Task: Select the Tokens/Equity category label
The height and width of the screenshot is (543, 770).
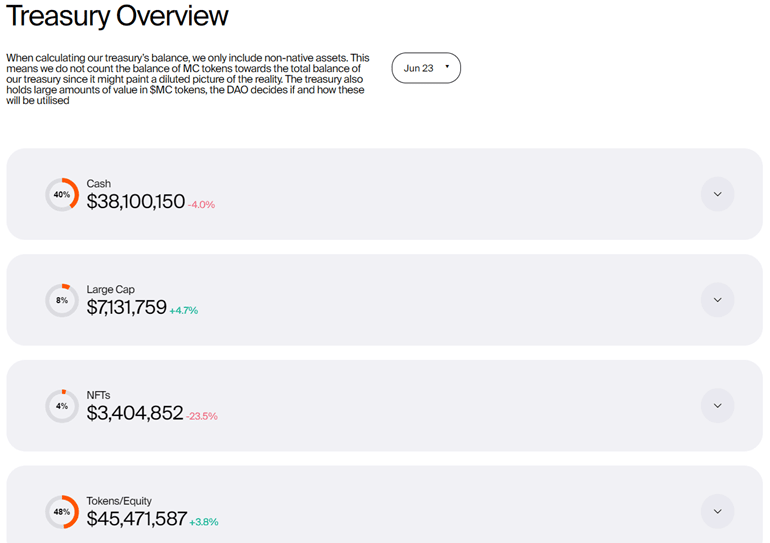Action: click(119, 501)
